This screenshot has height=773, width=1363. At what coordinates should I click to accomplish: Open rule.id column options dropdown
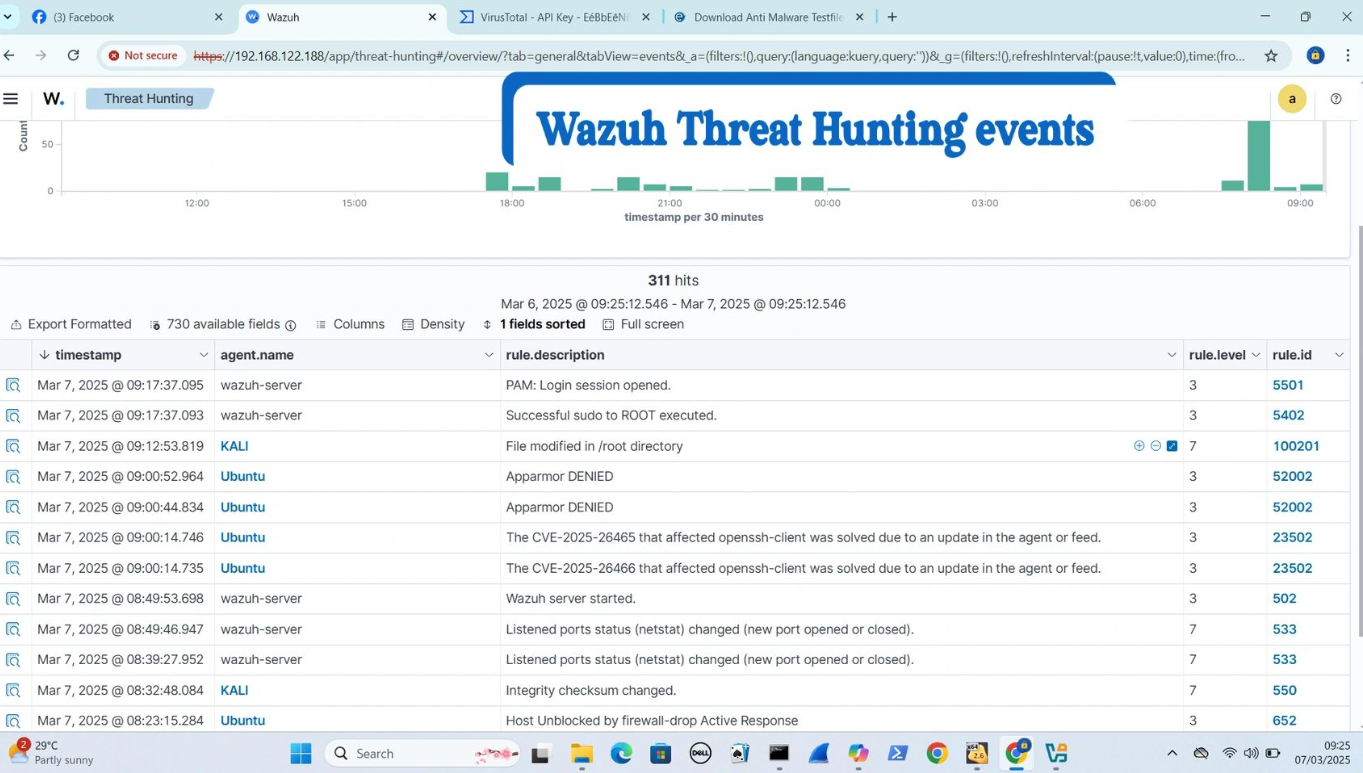[1339, 355]
